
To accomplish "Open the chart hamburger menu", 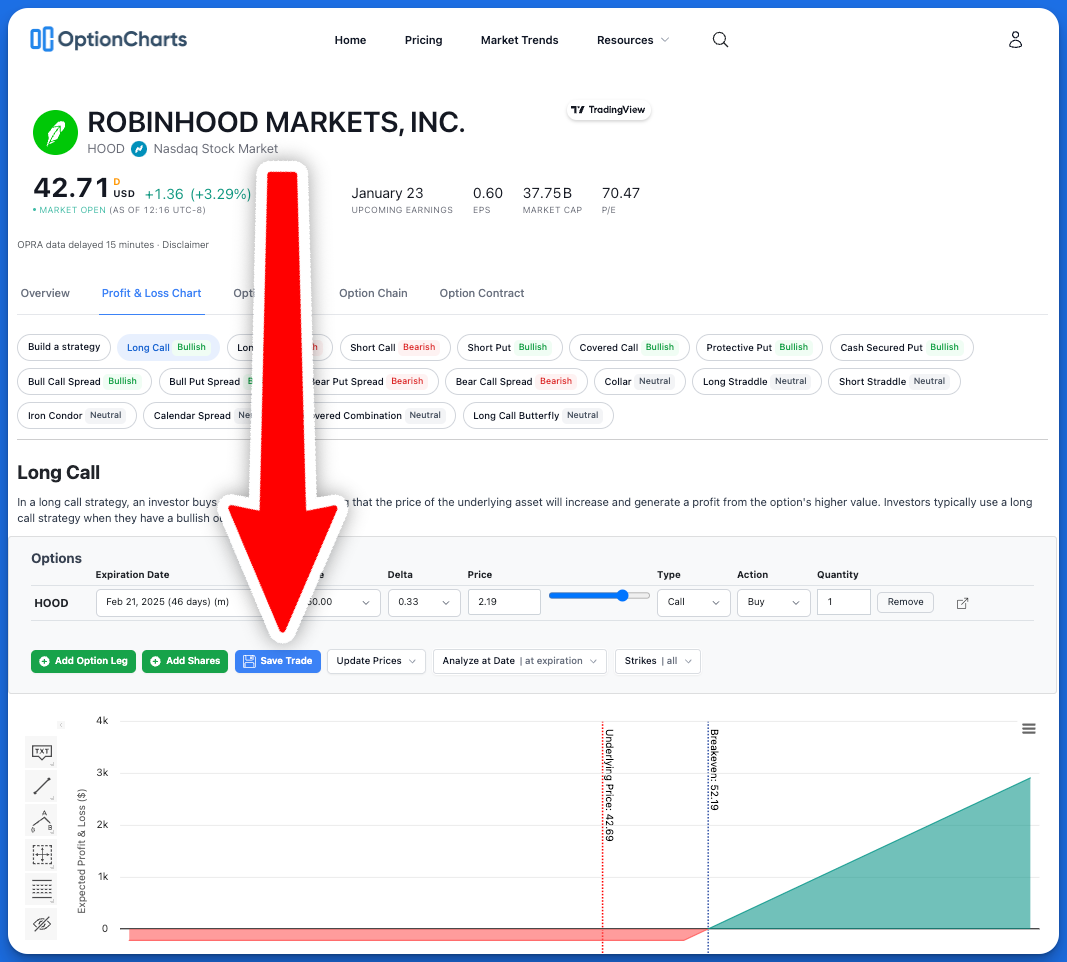I will tap(1029, 729).
